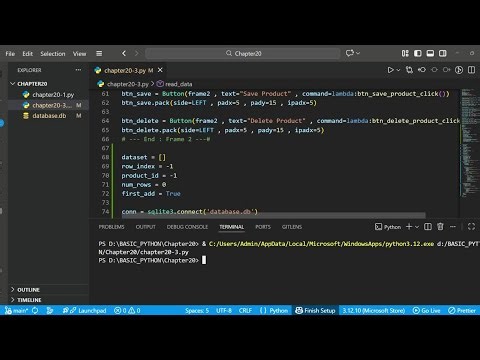Open the Selection menu
The image size is (480, 360).
[53, 54]
